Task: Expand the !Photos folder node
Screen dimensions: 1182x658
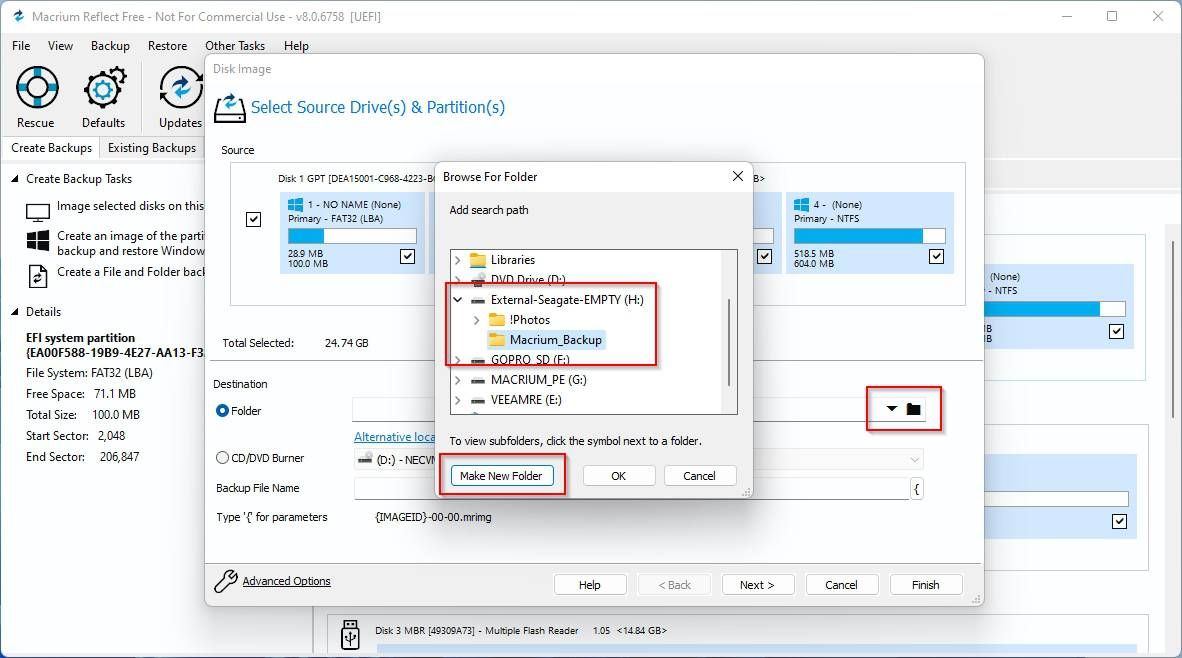Action: [476, 320]
